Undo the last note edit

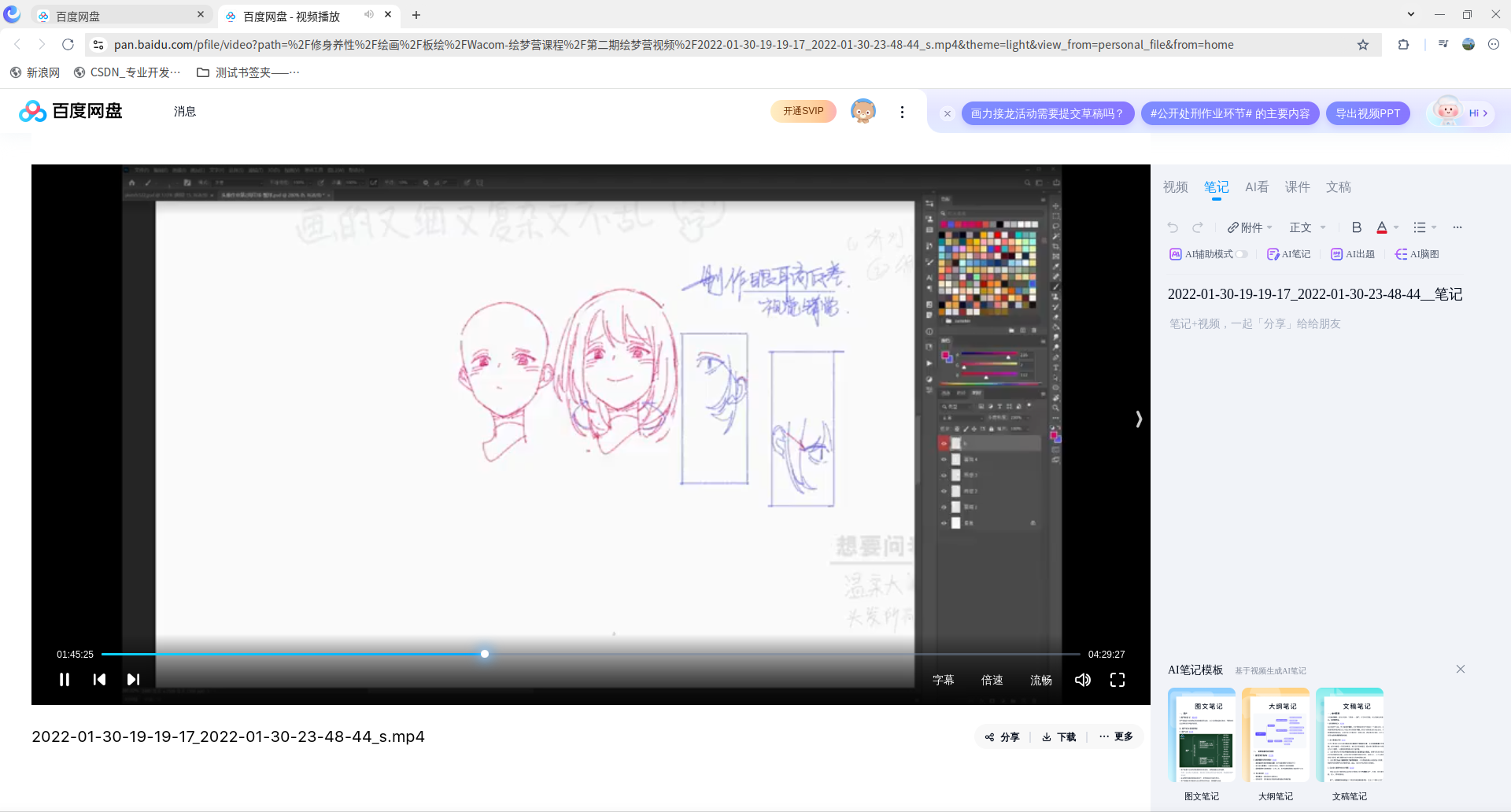pos(1173,227)
